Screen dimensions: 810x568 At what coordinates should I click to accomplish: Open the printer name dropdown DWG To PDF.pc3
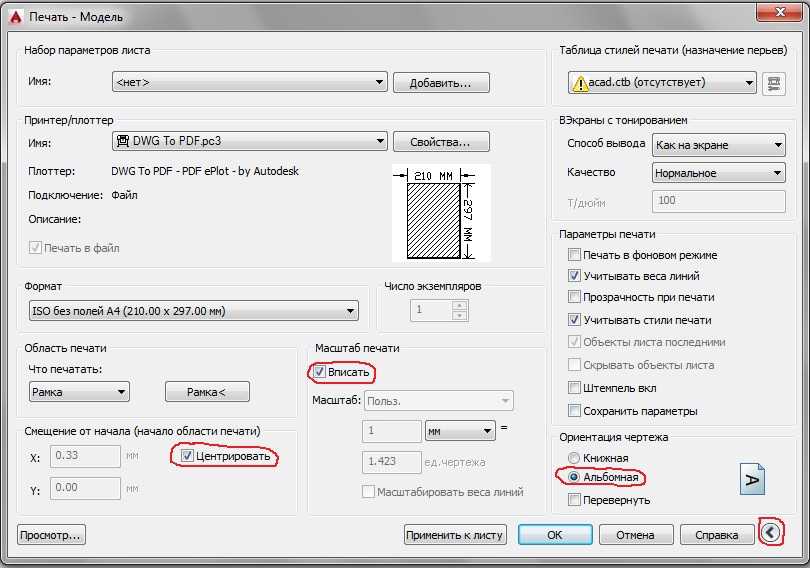pos(250,141)
